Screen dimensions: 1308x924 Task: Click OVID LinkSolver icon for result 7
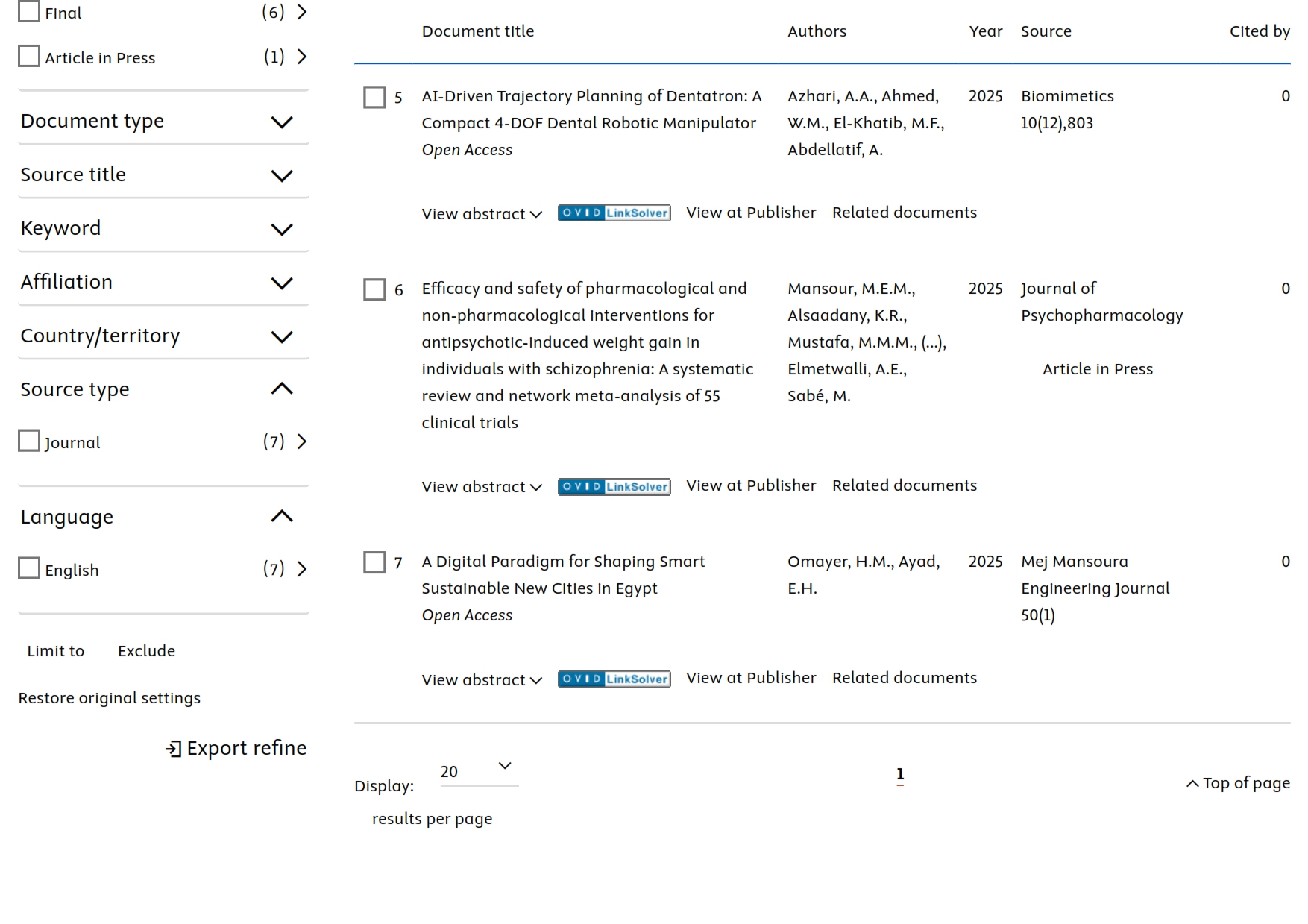click(x=614, y=679)
